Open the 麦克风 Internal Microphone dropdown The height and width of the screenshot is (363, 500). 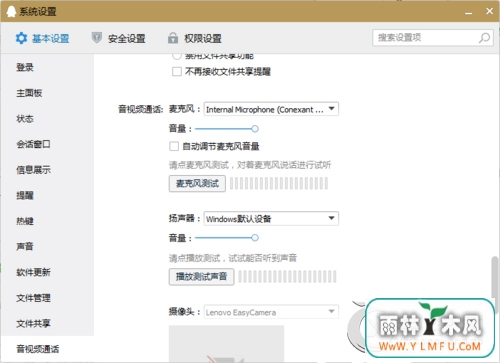[x=271, y=109]
